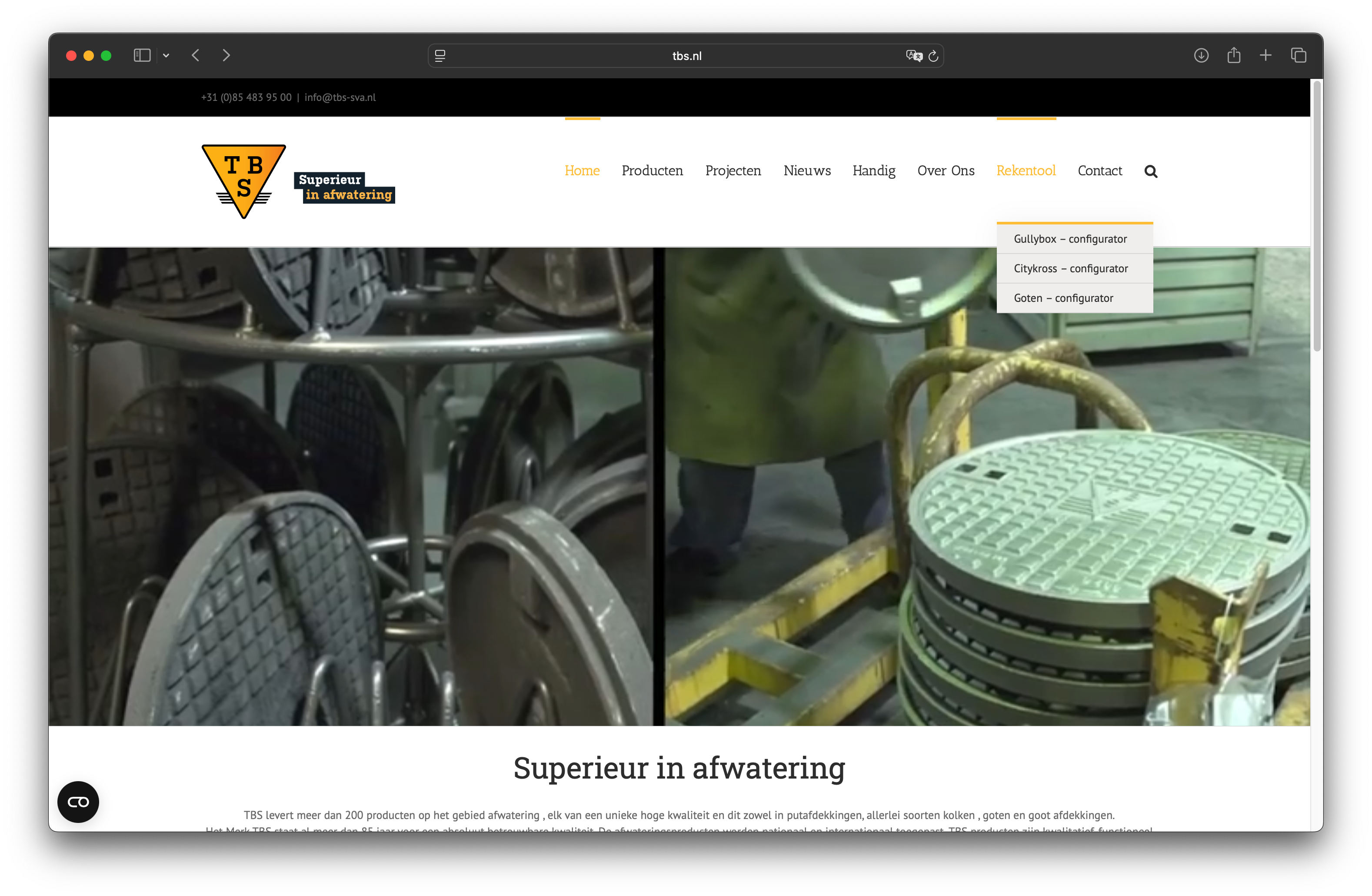Open the page settings icon in address bar
Screen dimensions: 1372x896
[x=440, y=55]
